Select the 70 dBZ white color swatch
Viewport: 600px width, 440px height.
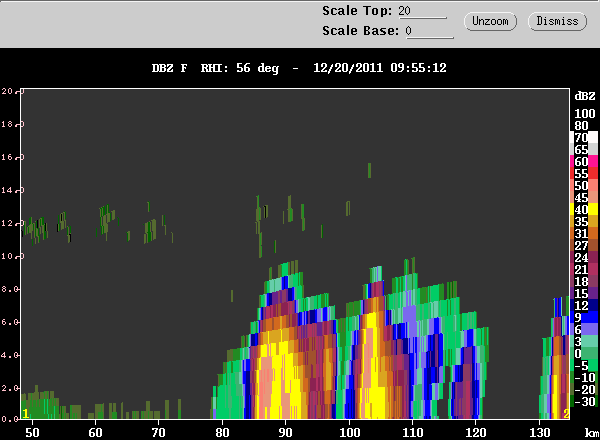coord(593,137)
